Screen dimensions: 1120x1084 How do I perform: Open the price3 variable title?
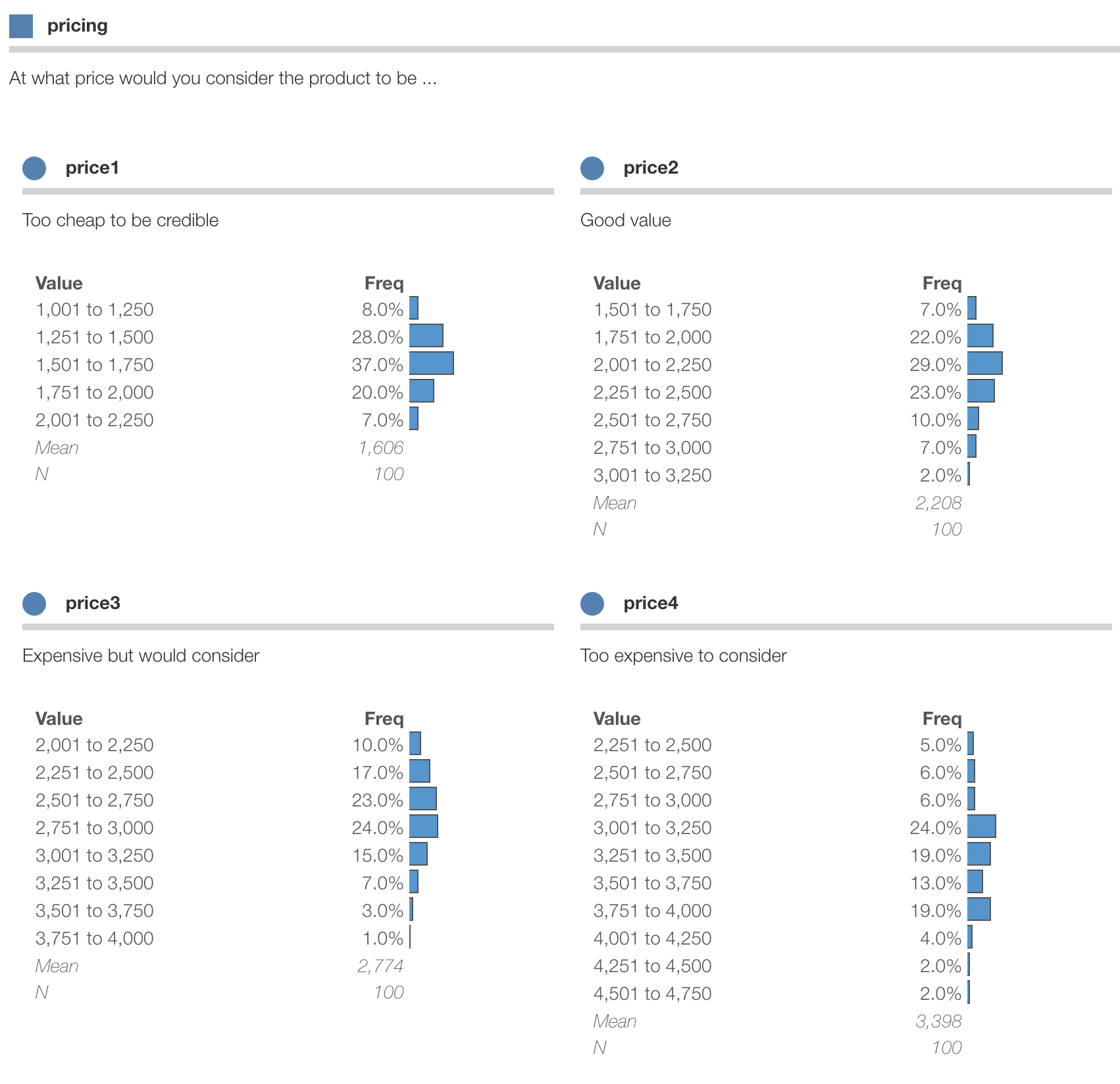point(93,603)
